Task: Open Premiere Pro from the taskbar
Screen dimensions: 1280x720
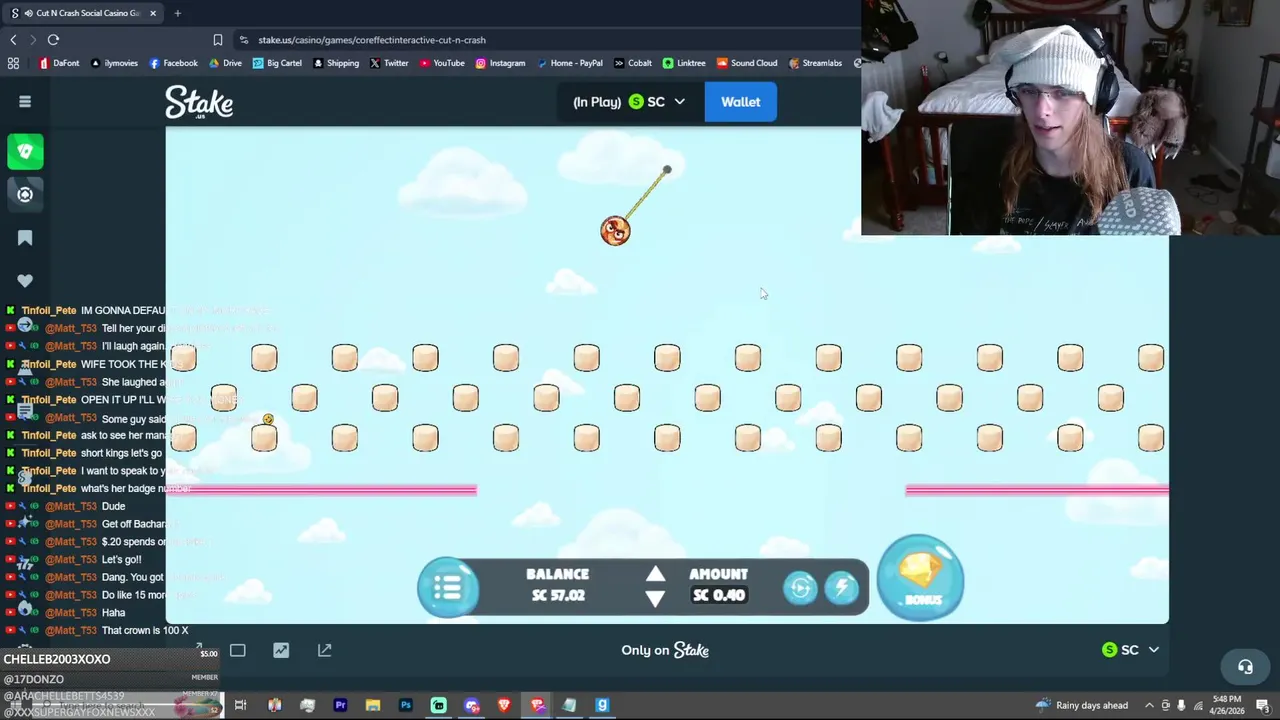Action: [x=340, y=705]
